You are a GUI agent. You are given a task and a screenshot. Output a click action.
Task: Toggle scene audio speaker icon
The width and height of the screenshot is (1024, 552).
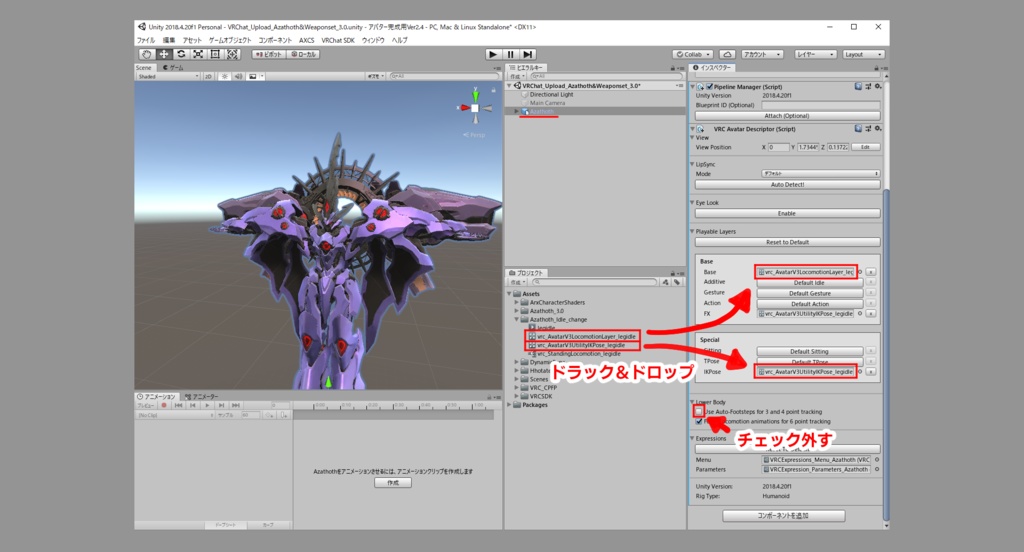[238, 76]
